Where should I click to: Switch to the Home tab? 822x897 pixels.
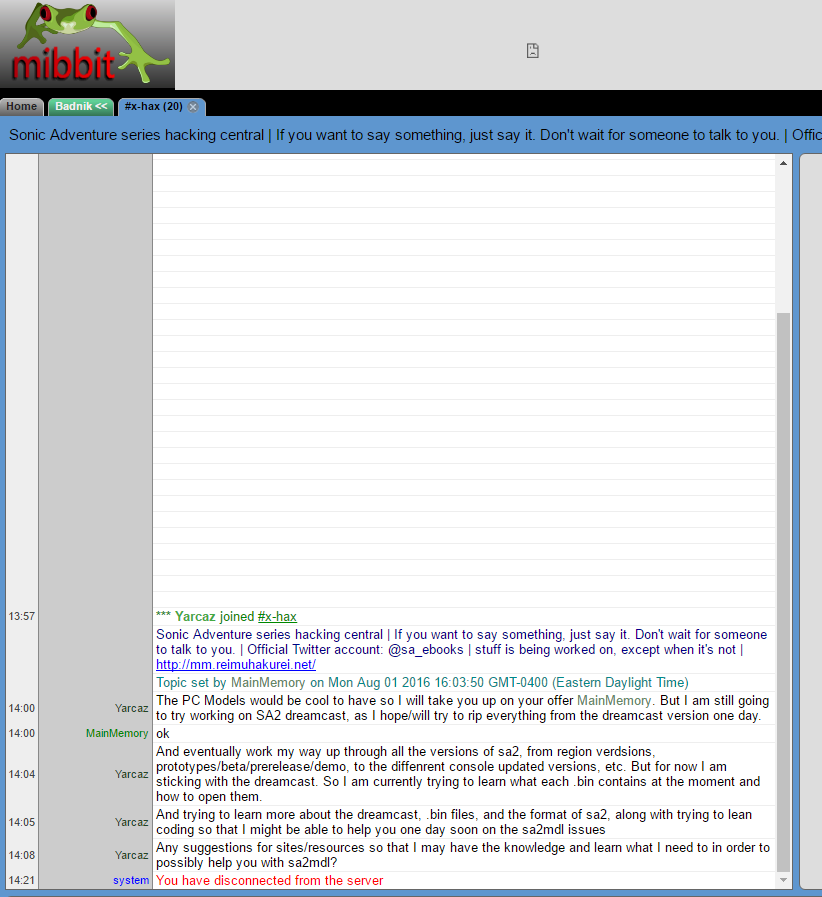pyautogui.click(x=22, y=106)
